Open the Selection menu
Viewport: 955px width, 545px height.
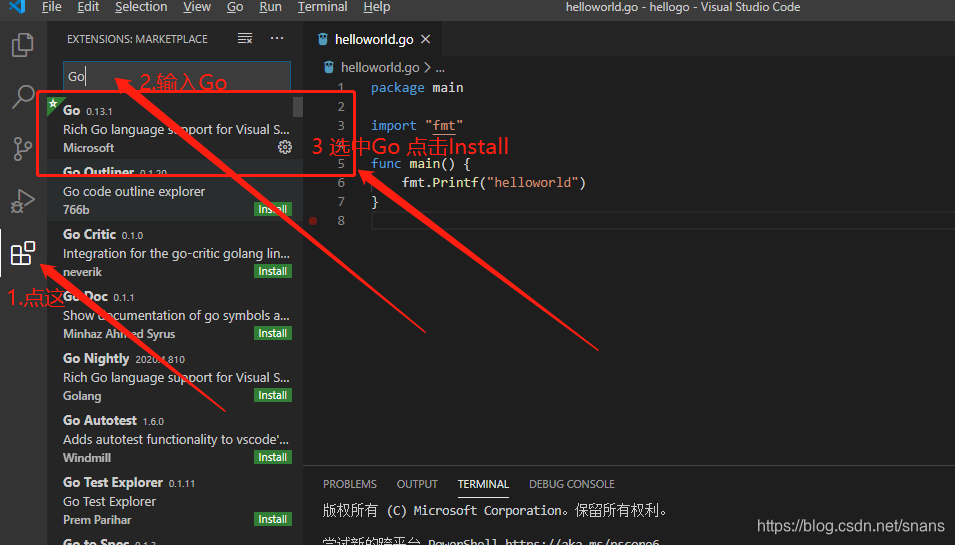point(141,7)
